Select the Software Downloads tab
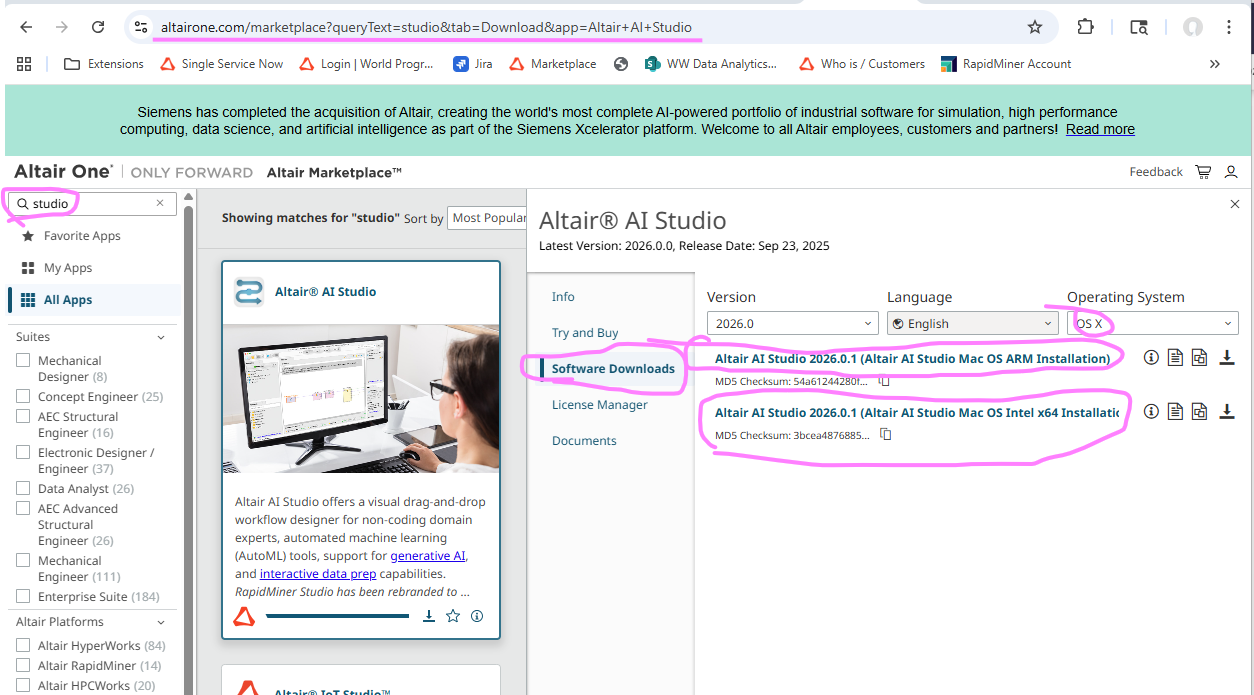1254x695 pixels. click(612, 369)
